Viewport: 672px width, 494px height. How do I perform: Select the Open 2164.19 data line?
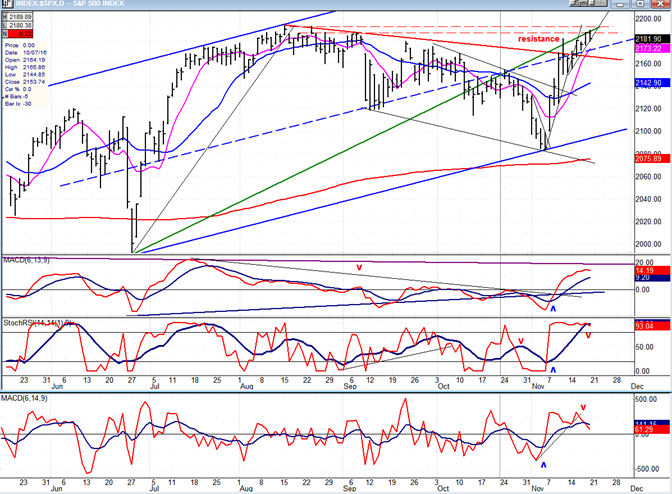25,60
